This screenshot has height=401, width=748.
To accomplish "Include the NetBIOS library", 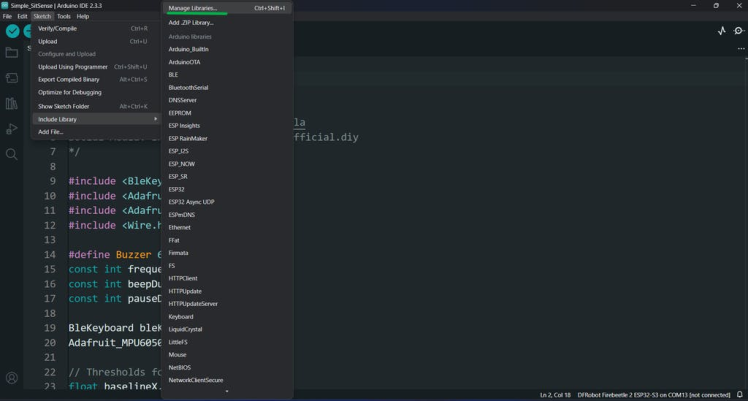I will [227, 368].
